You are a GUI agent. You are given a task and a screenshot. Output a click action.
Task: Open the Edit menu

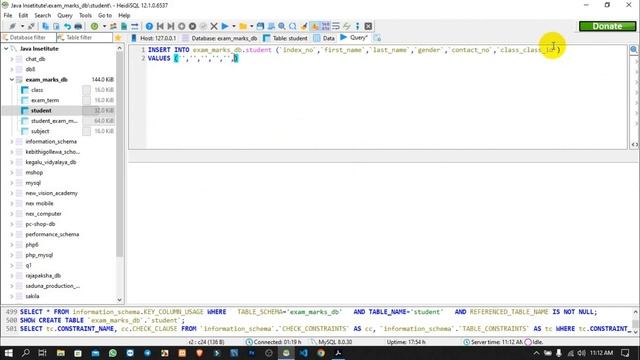[x=23, y=15]
